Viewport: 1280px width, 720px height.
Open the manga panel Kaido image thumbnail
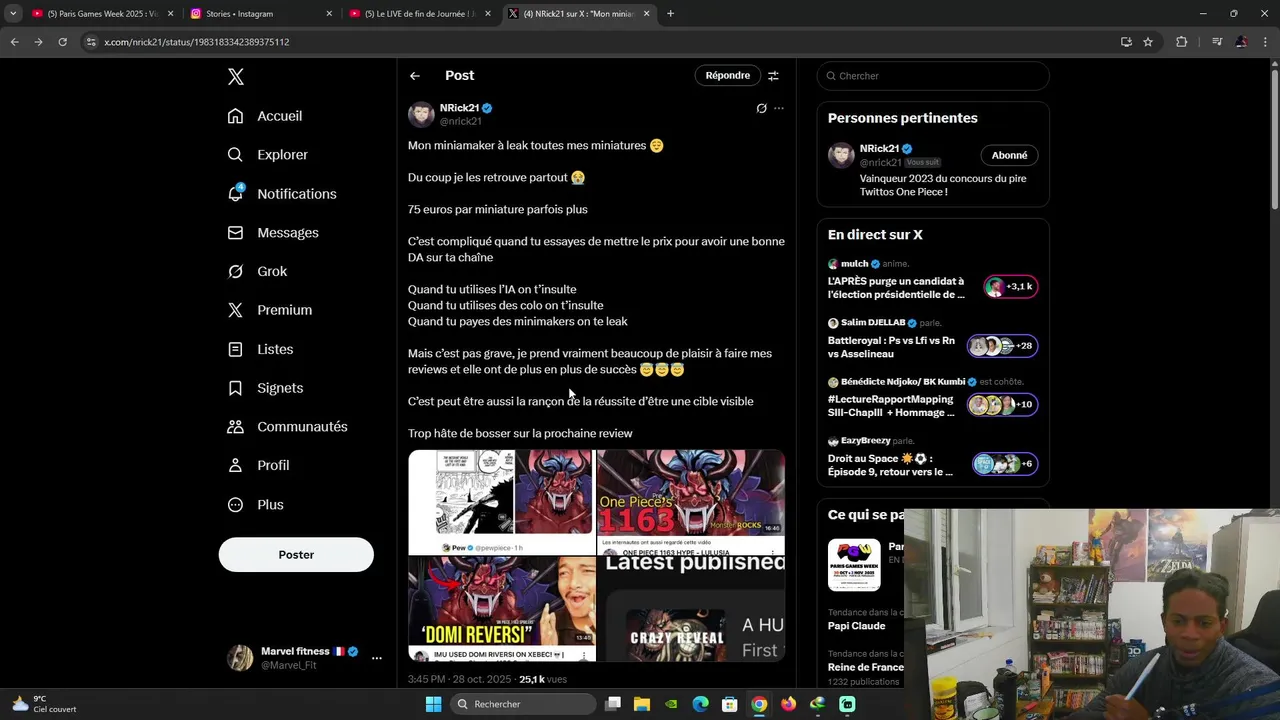[x=501, y=502]
